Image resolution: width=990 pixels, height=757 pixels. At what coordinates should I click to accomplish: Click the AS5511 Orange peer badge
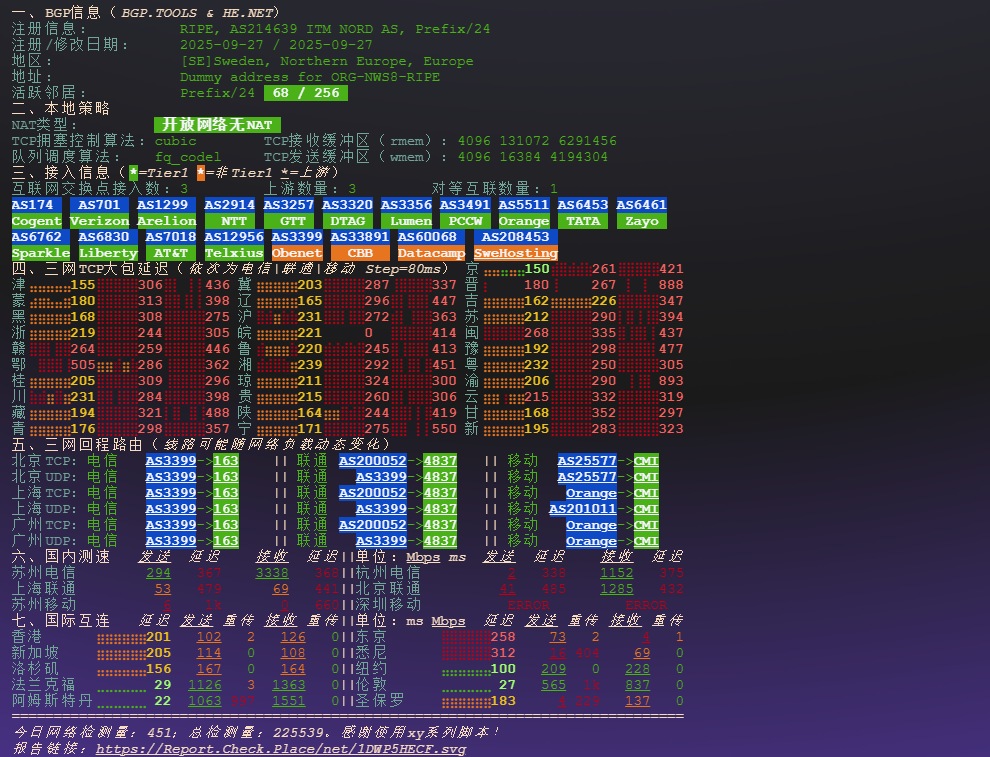click(x=524, y=212)
